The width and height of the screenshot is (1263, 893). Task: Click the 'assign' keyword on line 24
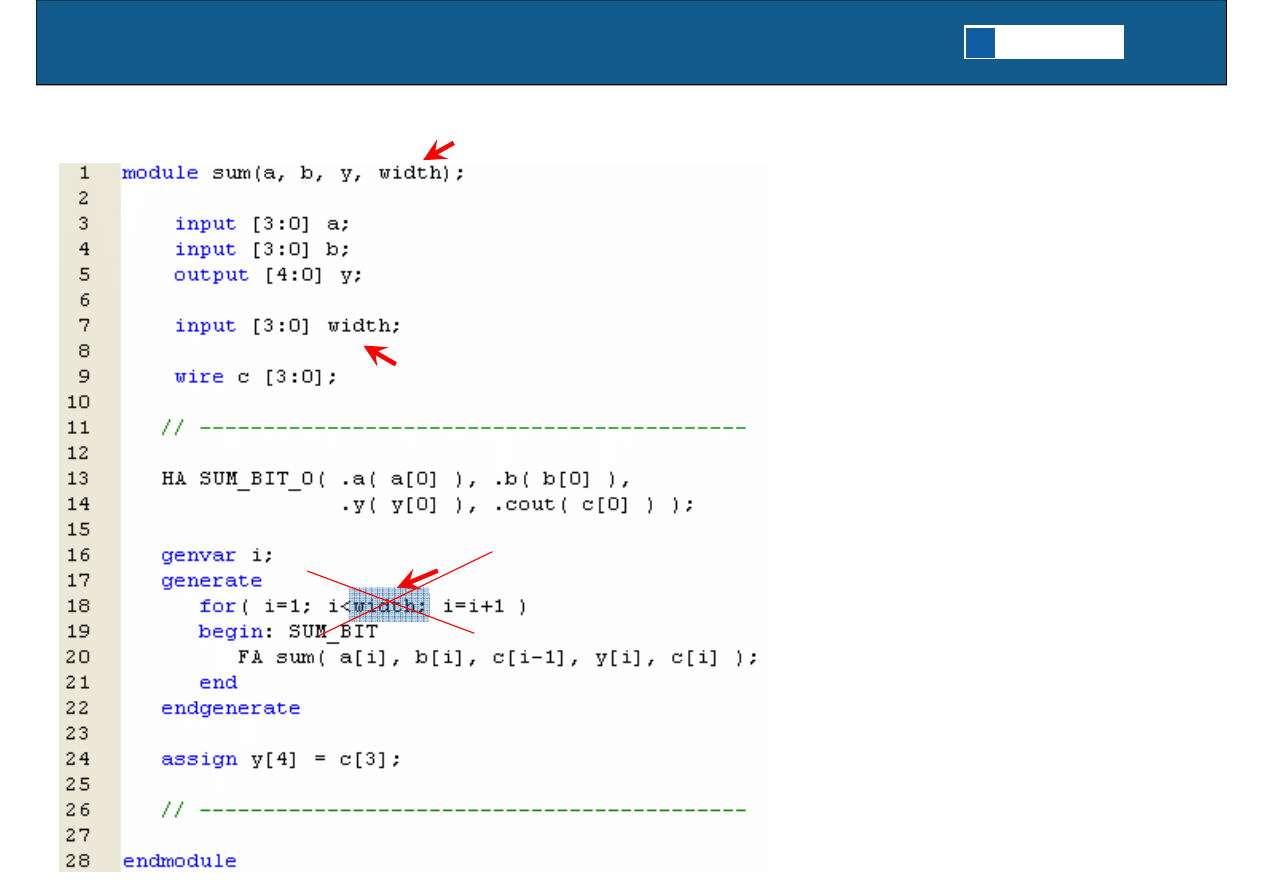click(199, 759)
